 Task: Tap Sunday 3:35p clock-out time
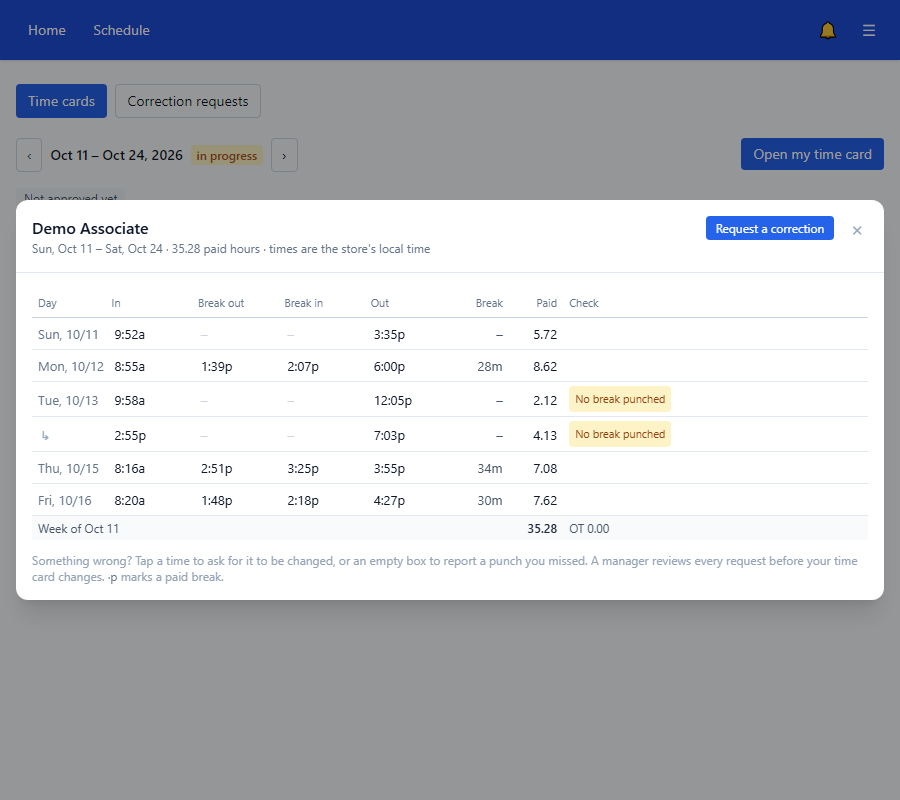pos(389,335)
